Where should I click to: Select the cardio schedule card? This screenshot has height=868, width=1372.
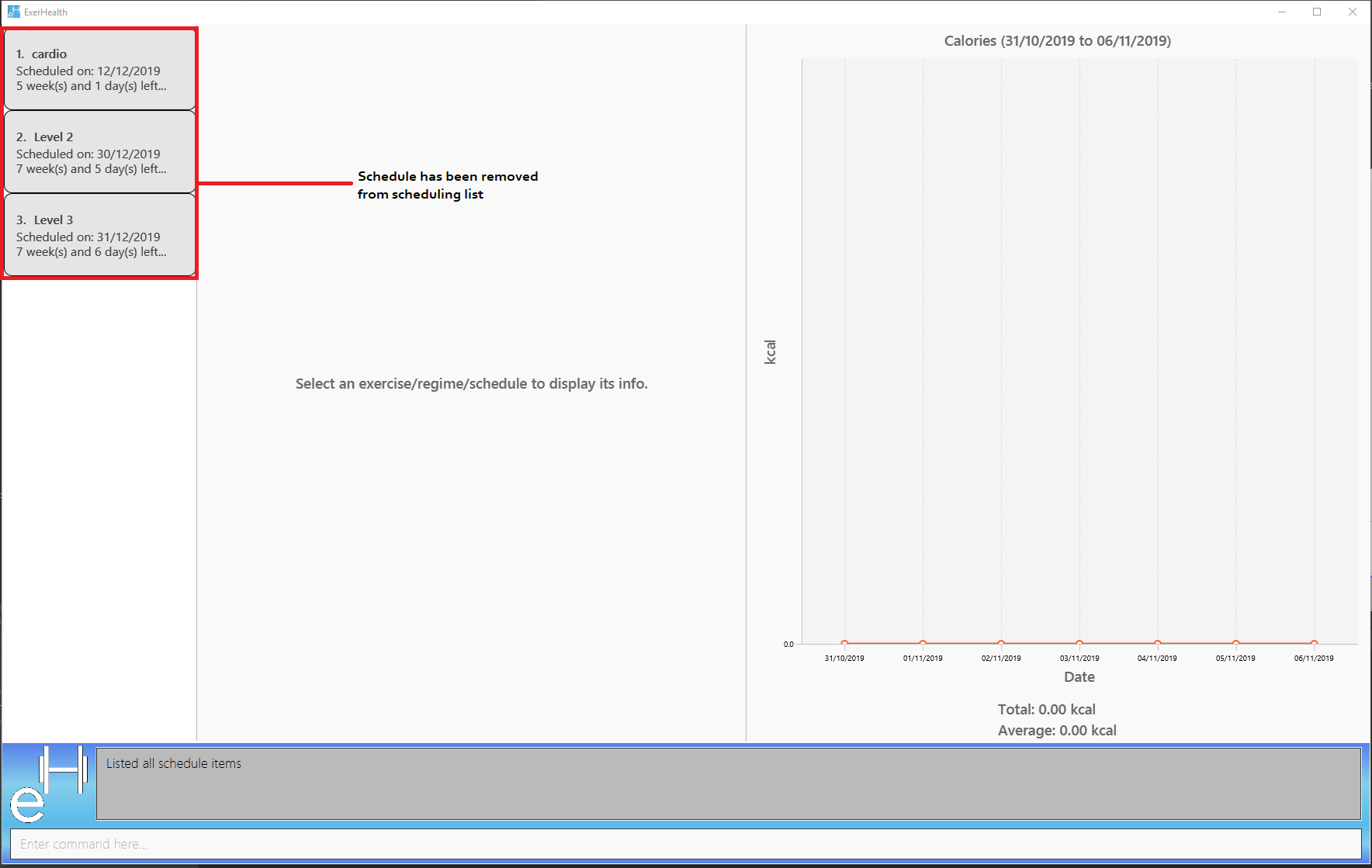[x=99, y=70]
